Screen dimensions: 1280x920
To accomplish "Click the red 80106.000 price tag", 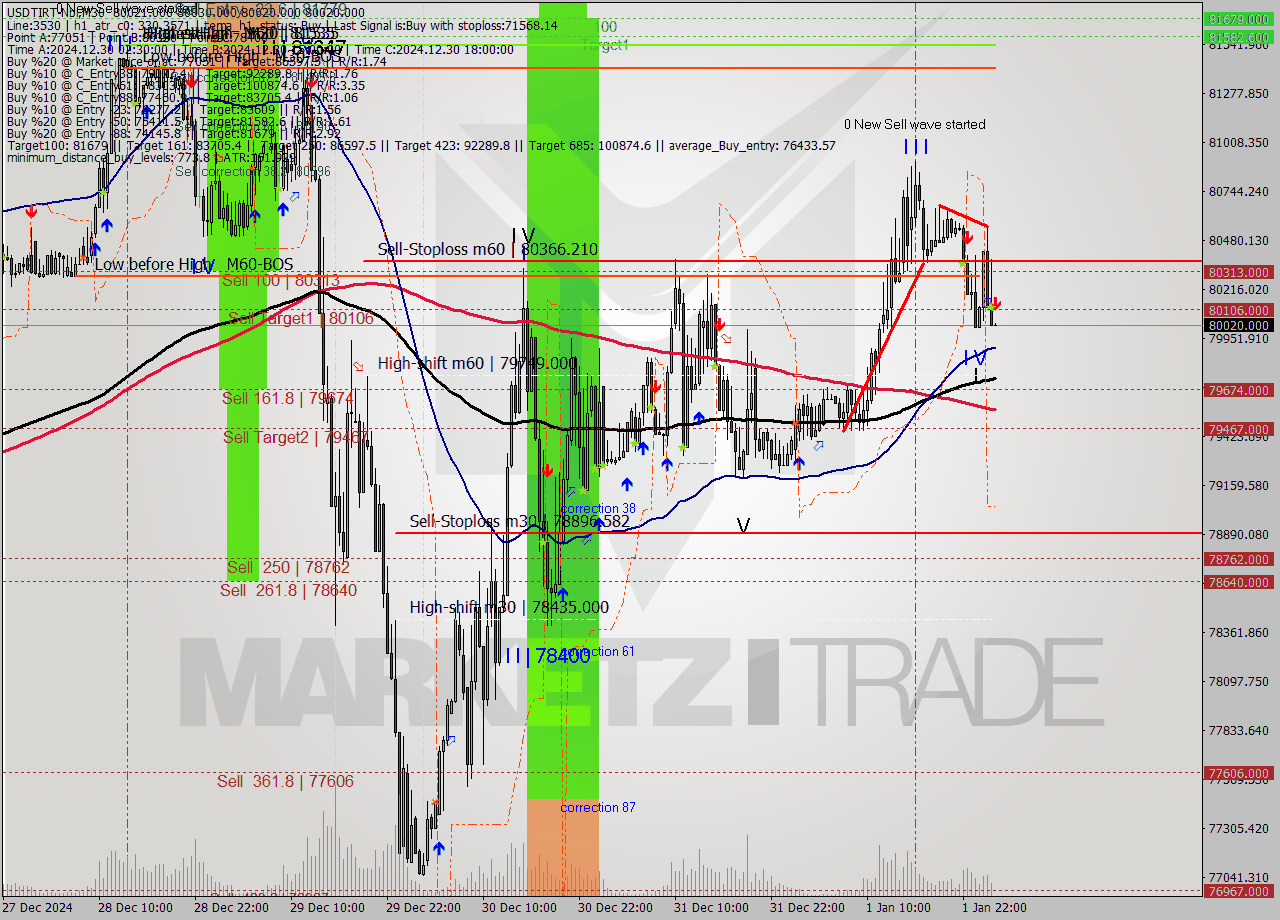I will click(1240, 310).
